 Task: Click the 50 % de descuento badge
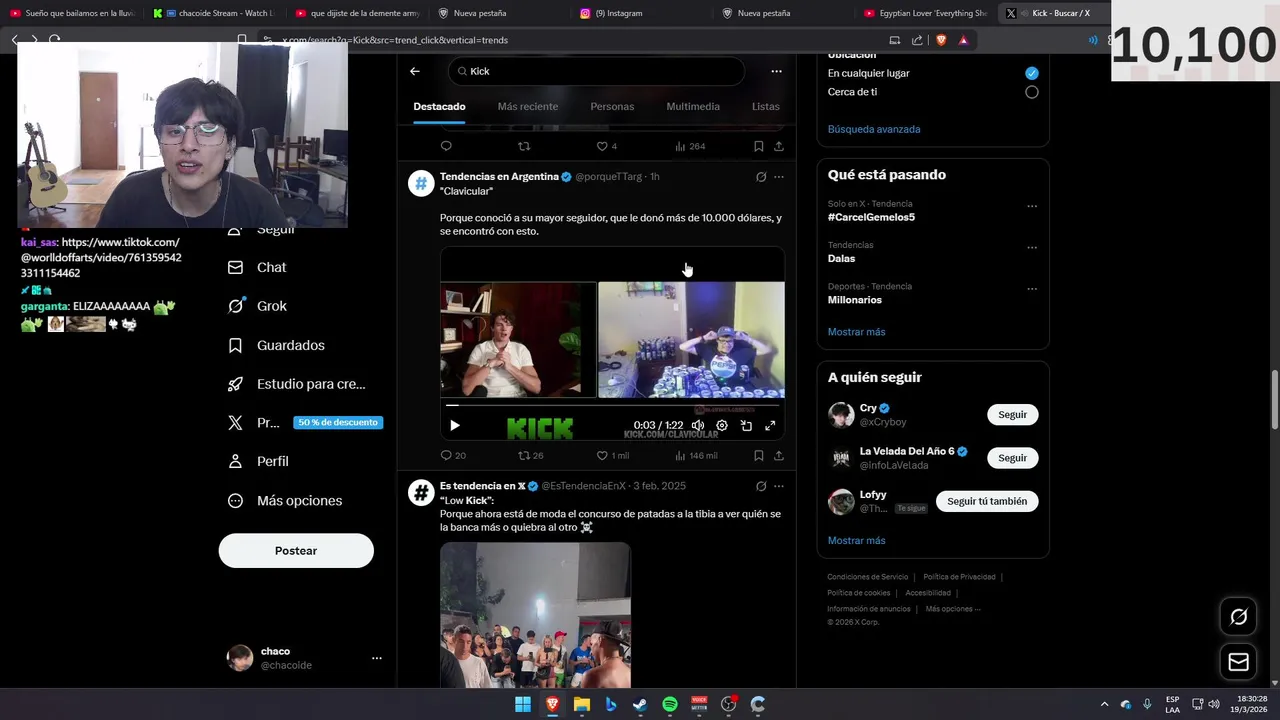click(338, 423)
